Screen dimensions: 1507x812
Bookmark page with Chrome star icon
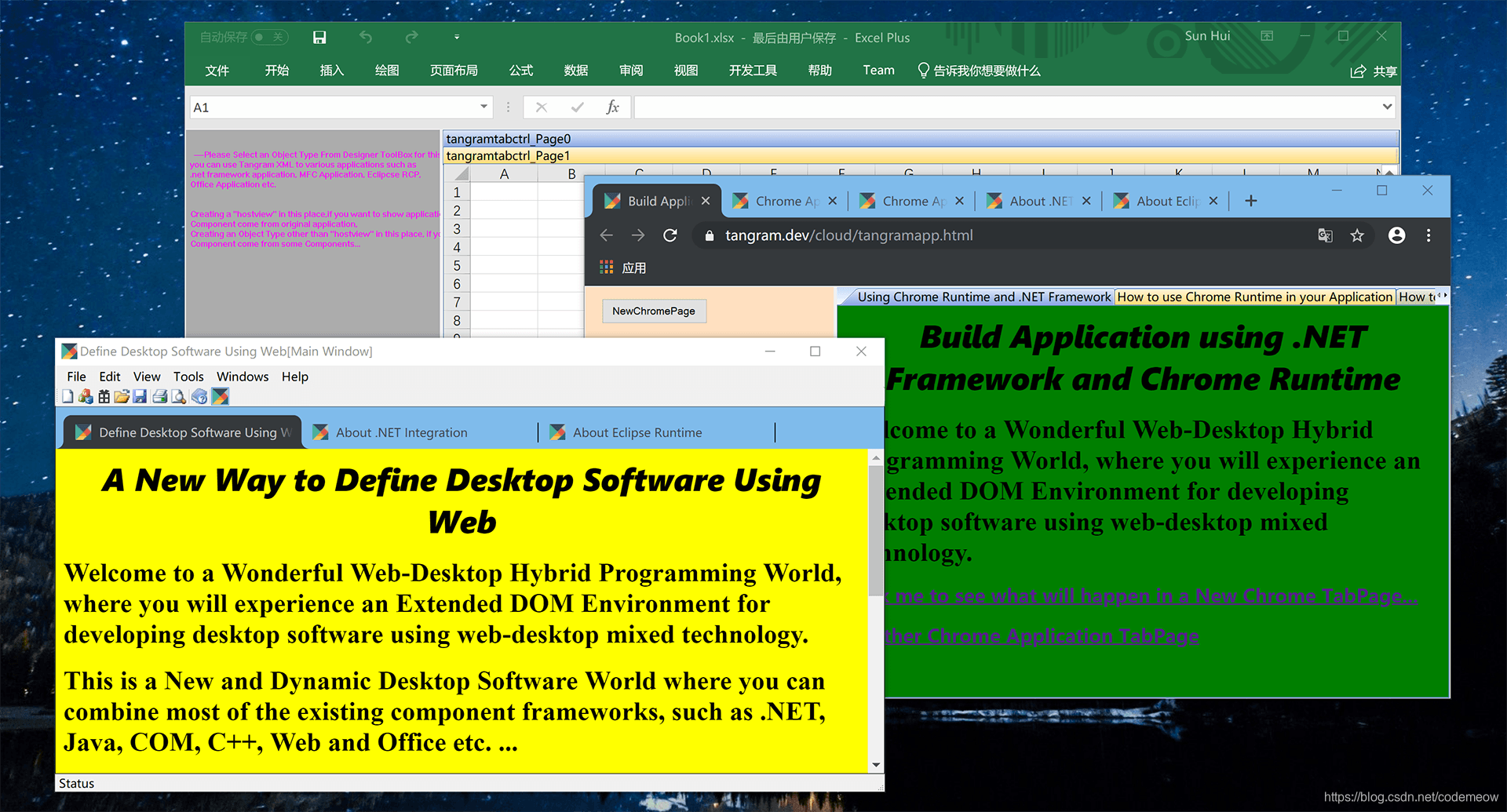click(1357, 235)
